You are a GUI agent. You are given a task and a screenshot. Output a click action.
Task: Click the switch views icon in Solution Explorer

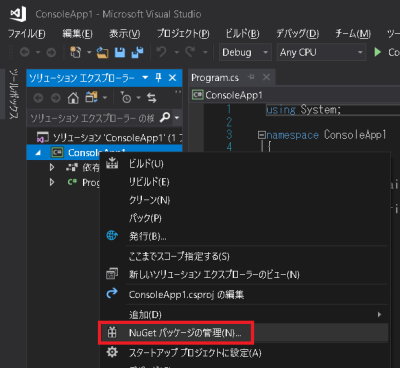click(91, 97)
